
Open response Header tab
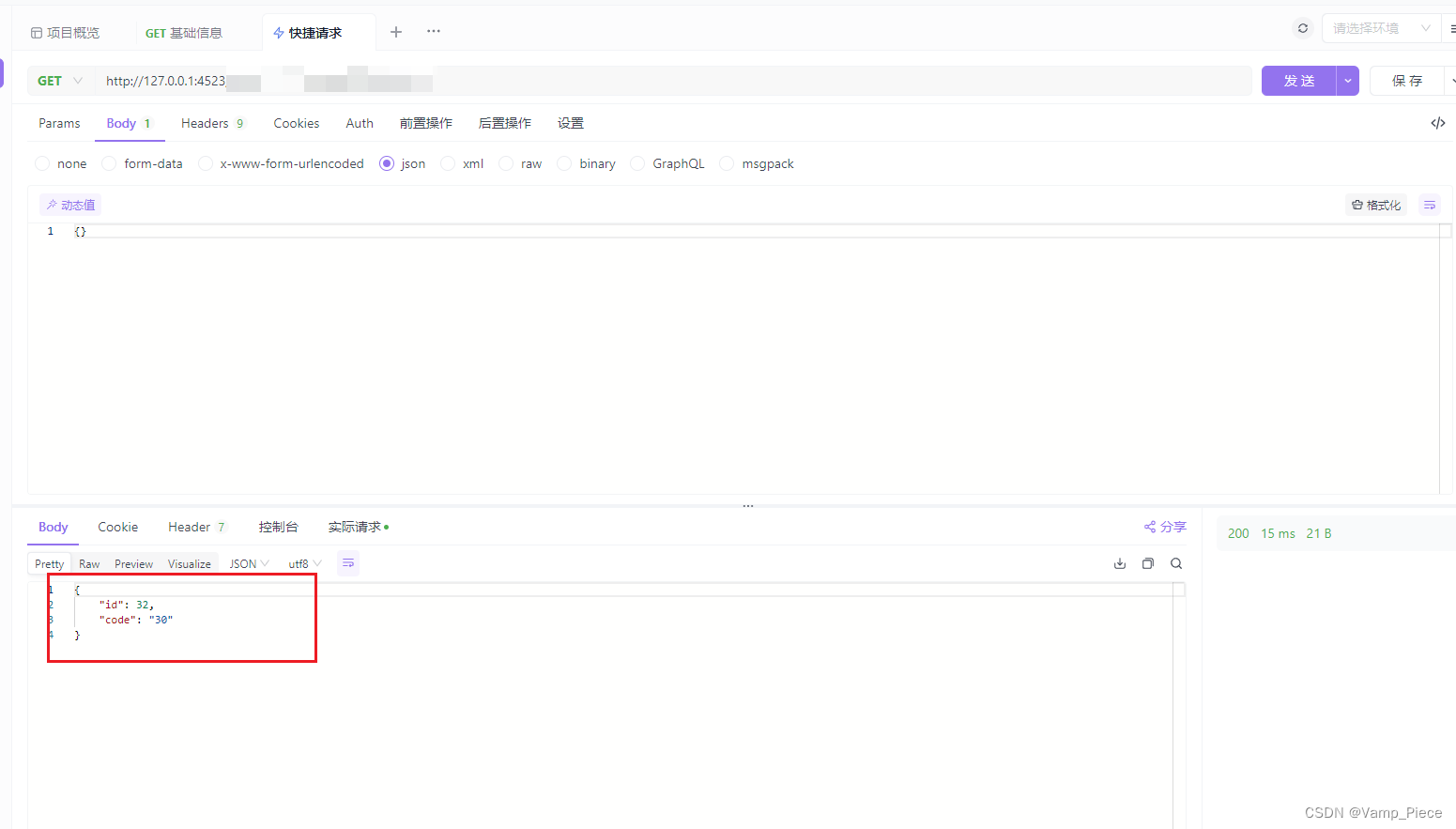pos(197,527)
